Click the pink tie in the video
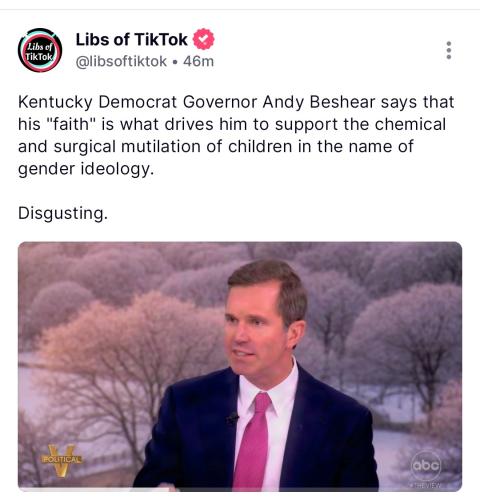480x500 pixels. click(x=253, y=441)
